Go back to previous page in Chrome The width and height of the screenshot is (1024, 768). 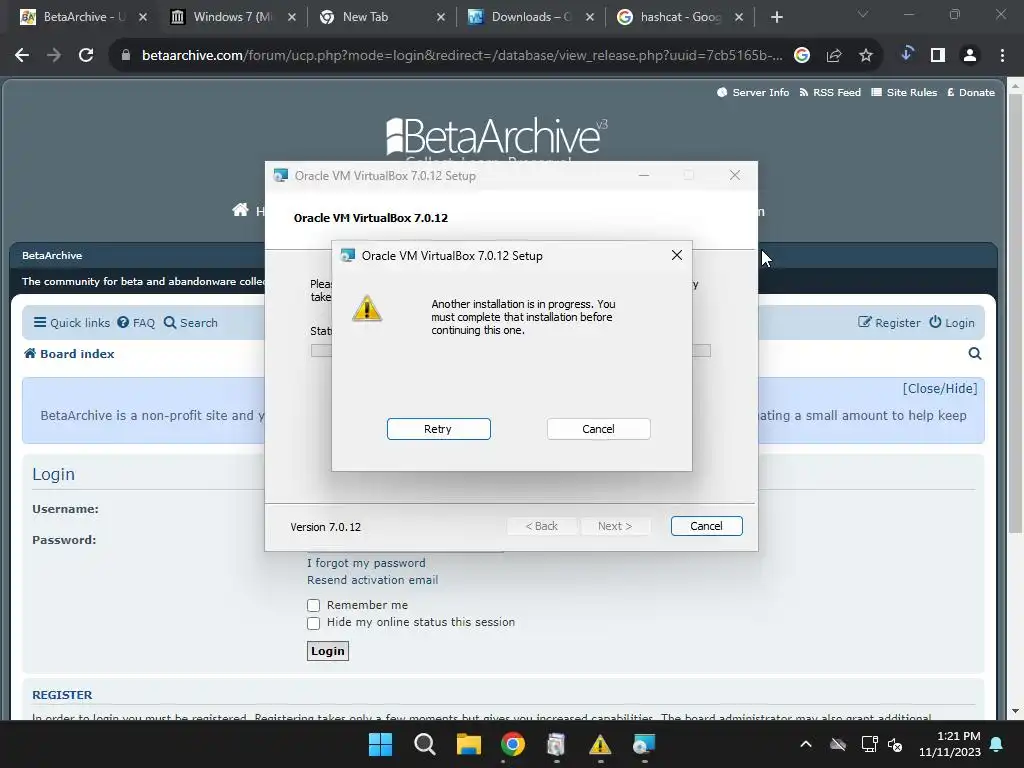pyautogui.click(x=22, y=56)
